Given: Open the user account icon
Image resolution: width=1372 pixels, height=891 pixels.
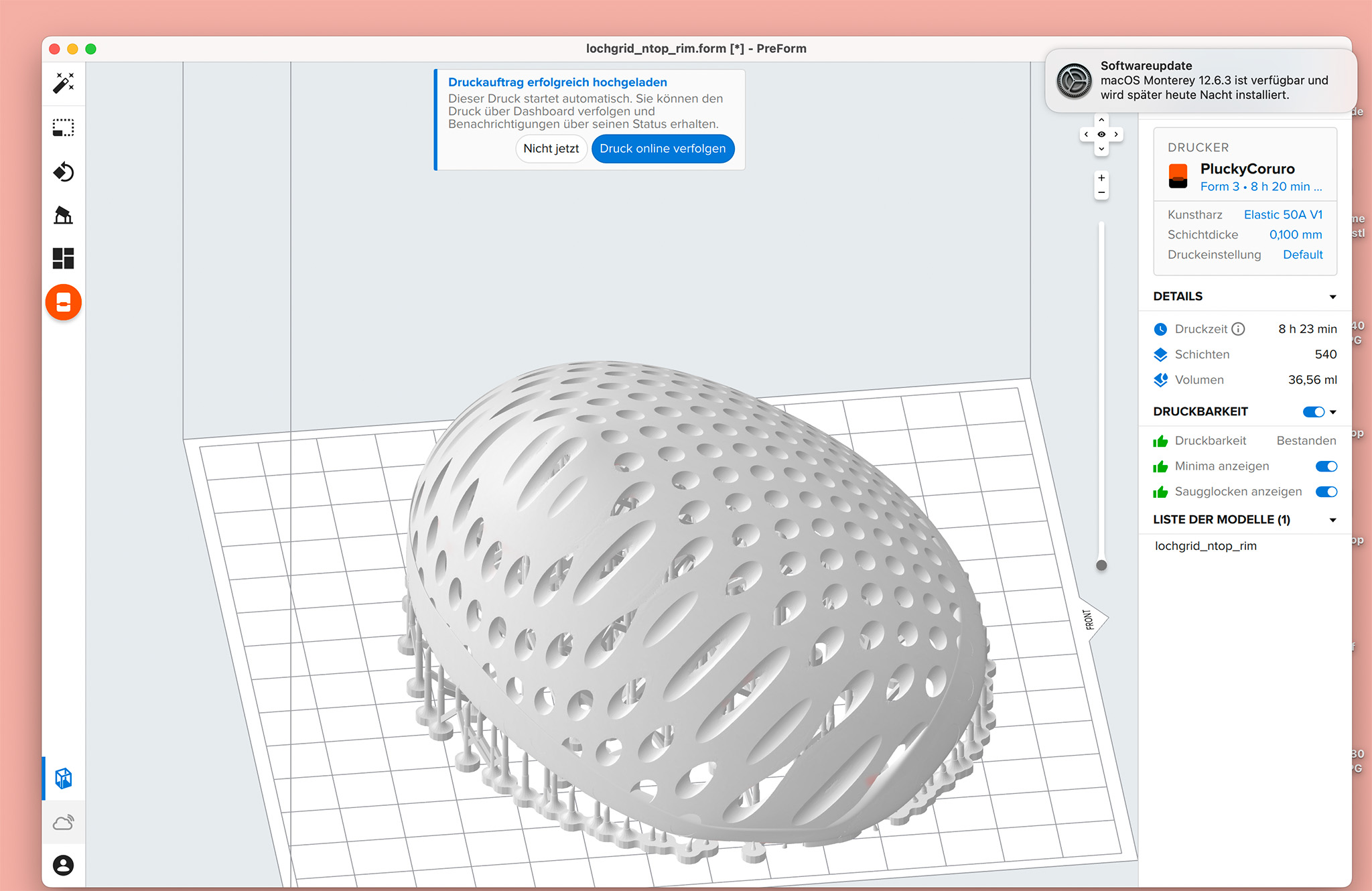Looking at the screenshot, I should [64, 865].
